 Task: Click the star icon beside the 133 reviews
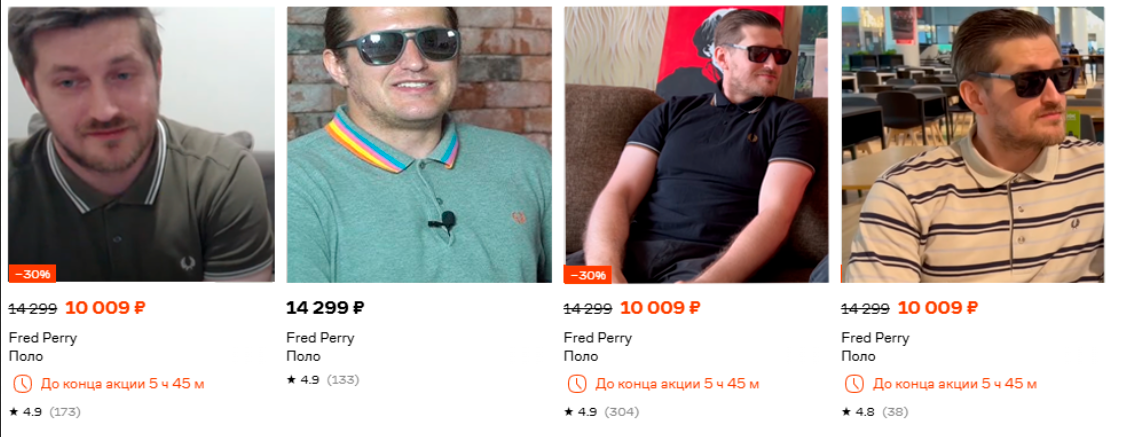click(291, 379)
